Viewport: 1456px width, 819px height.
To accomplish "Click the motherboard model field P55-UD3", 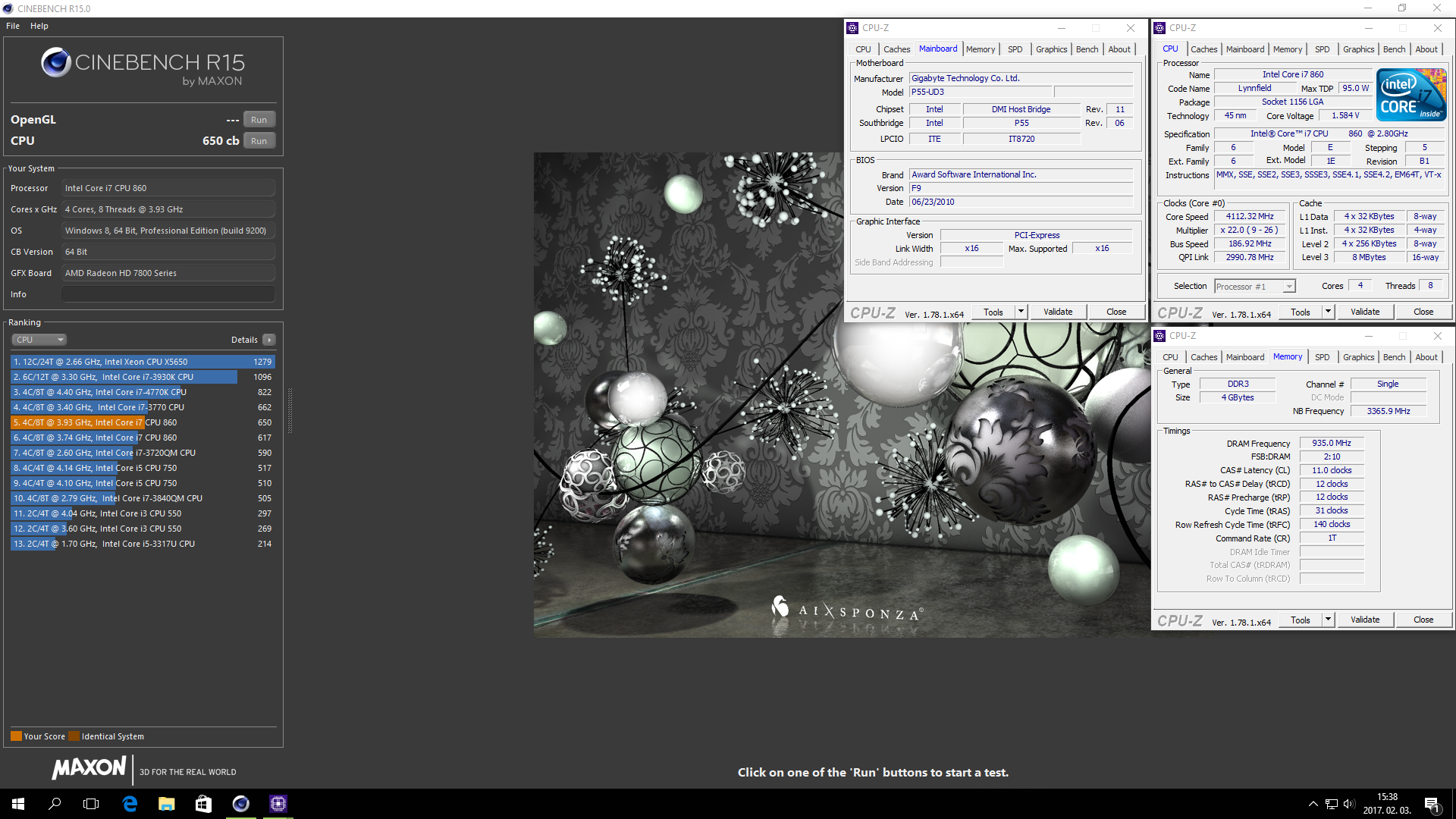I will [980, 93].
